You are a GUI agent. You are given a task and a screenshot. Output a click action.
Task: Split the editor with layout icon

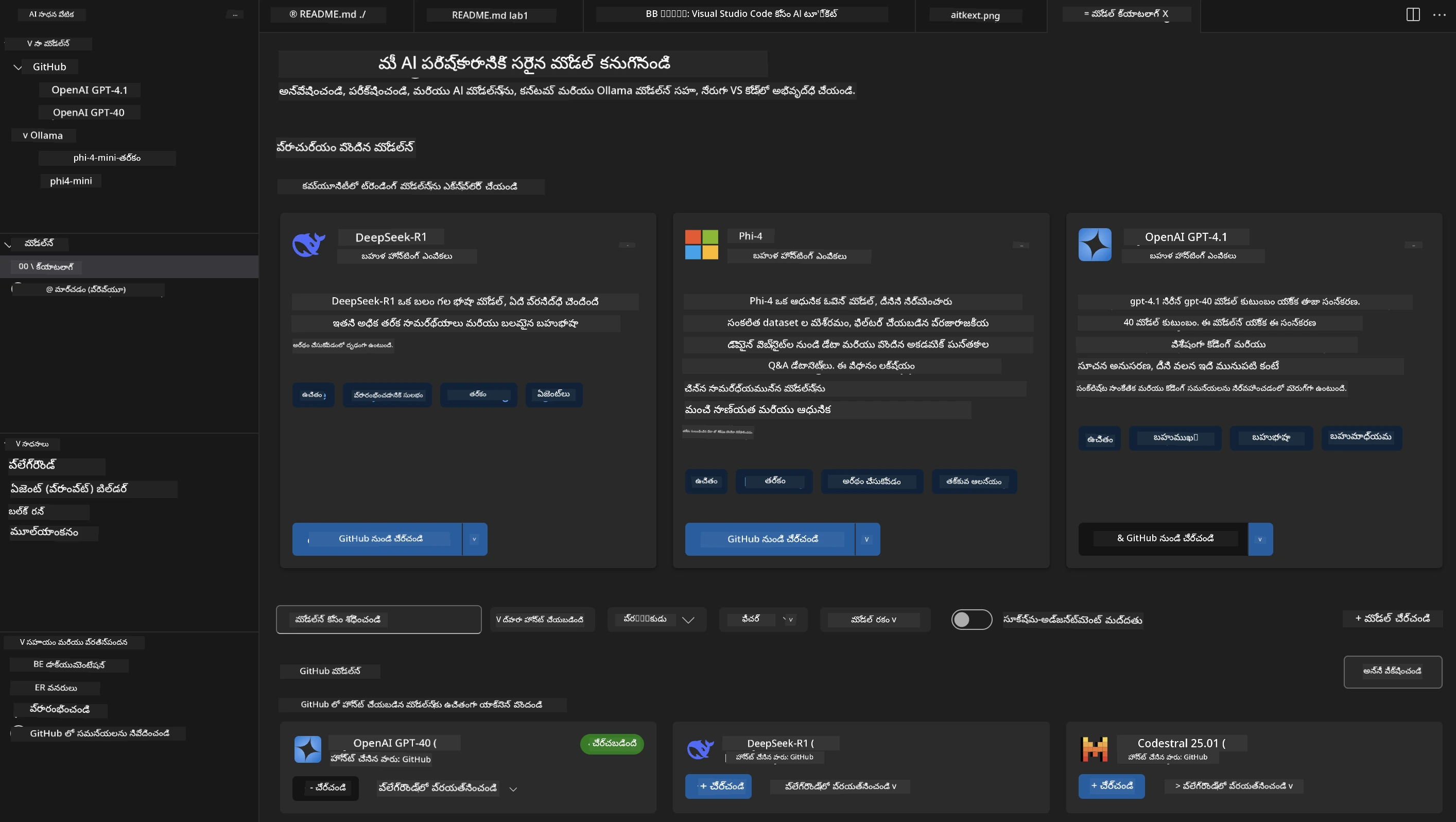(x=1412, y=15)
